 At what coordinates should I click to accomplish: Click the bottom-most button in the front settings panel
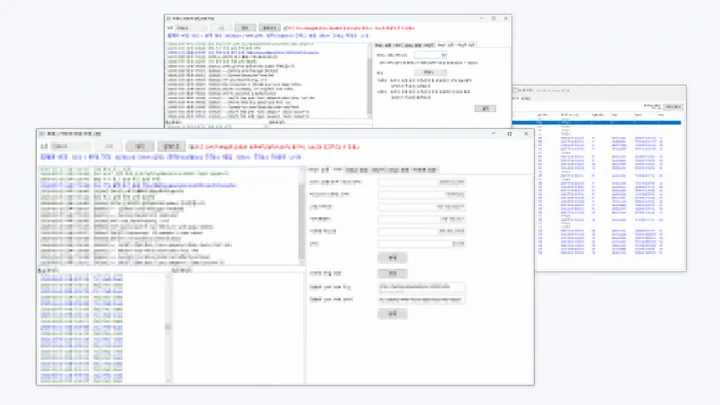pos(392,314)
